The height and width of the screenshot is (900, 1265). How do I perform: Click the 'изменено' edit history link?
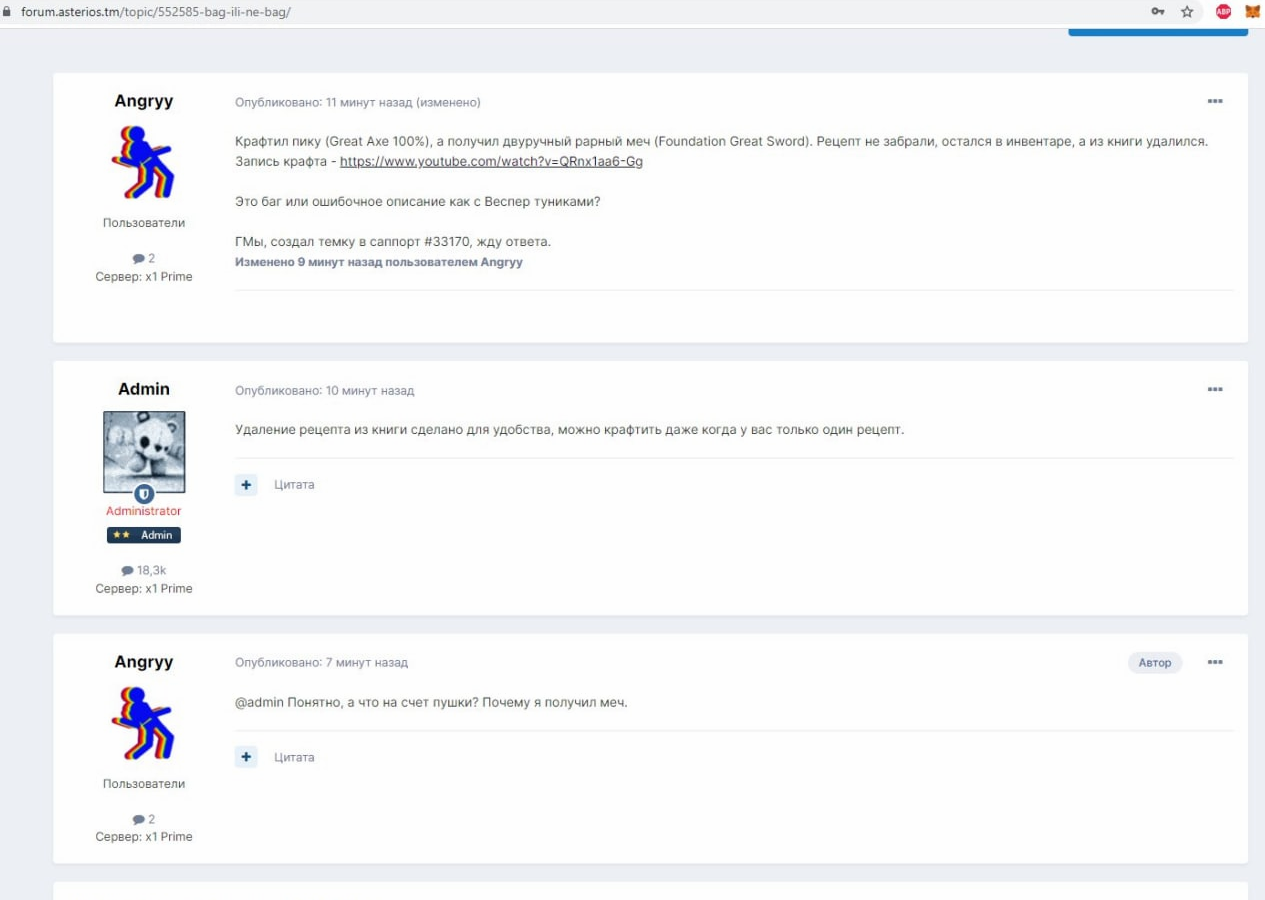click(448, 102)
